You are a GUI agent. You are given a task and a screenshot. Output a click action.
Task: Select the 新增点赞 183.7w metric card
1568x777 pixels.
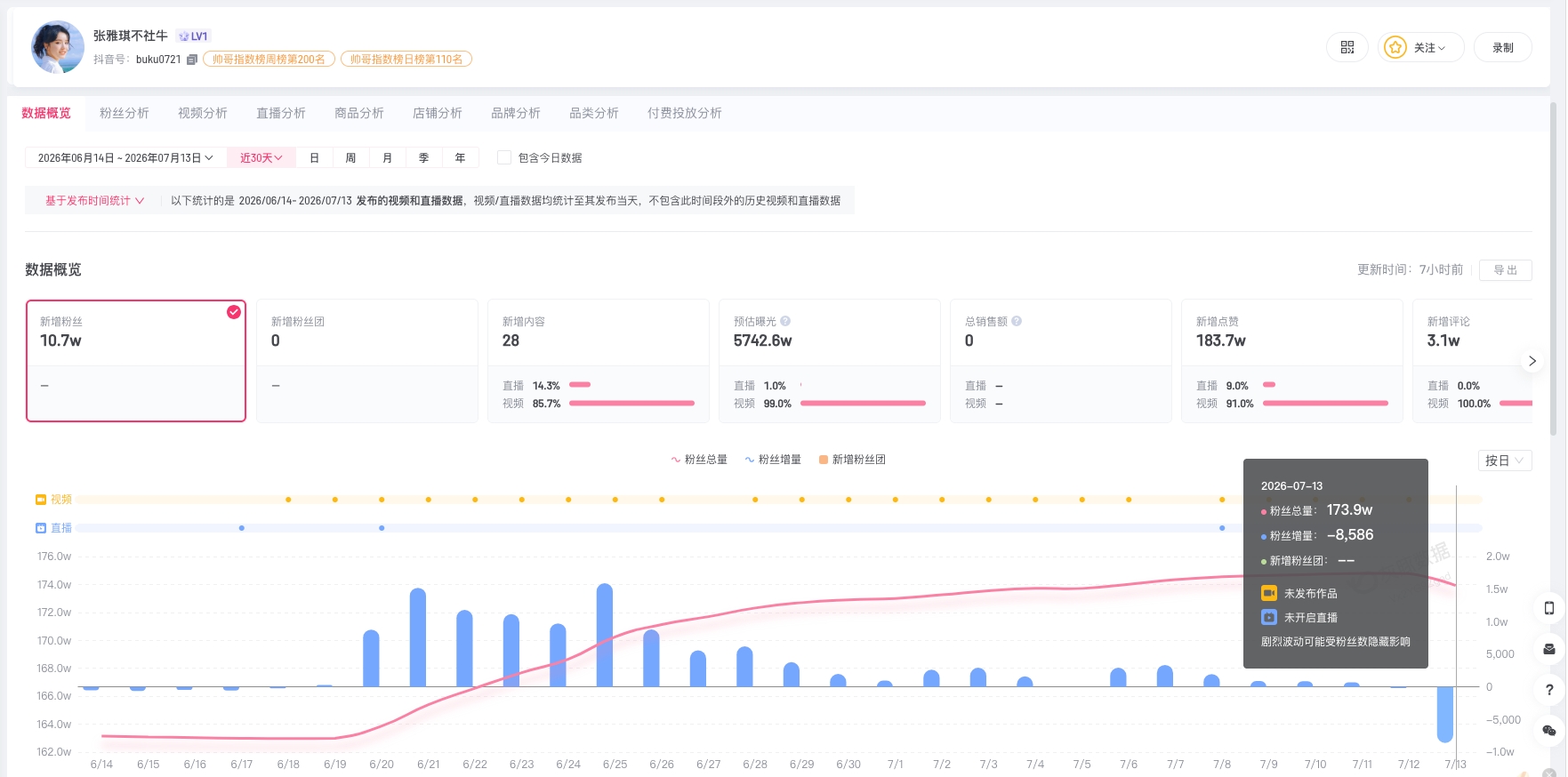[1291, 361]
